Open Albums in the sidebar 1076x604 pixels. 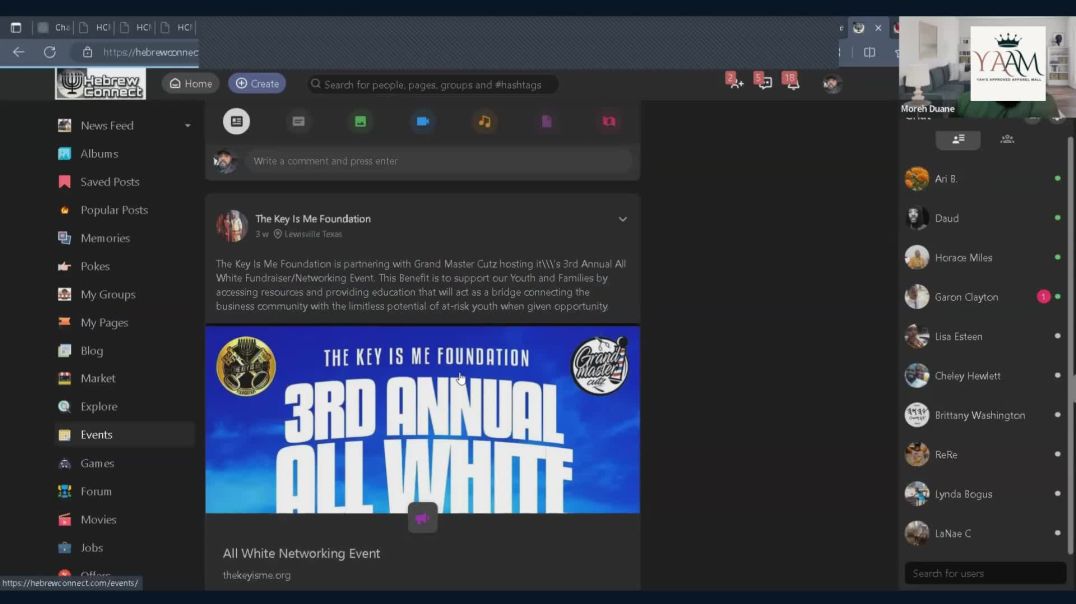tap(99, 154)
